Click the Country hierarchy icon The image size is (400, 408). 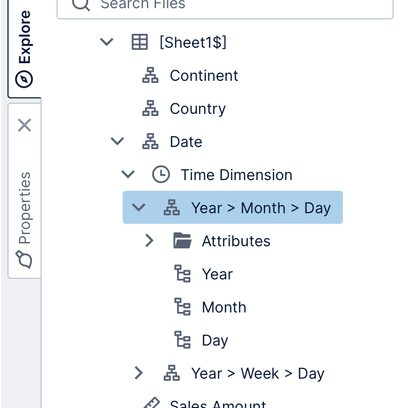pyautogui.click(x=150, y=108)
